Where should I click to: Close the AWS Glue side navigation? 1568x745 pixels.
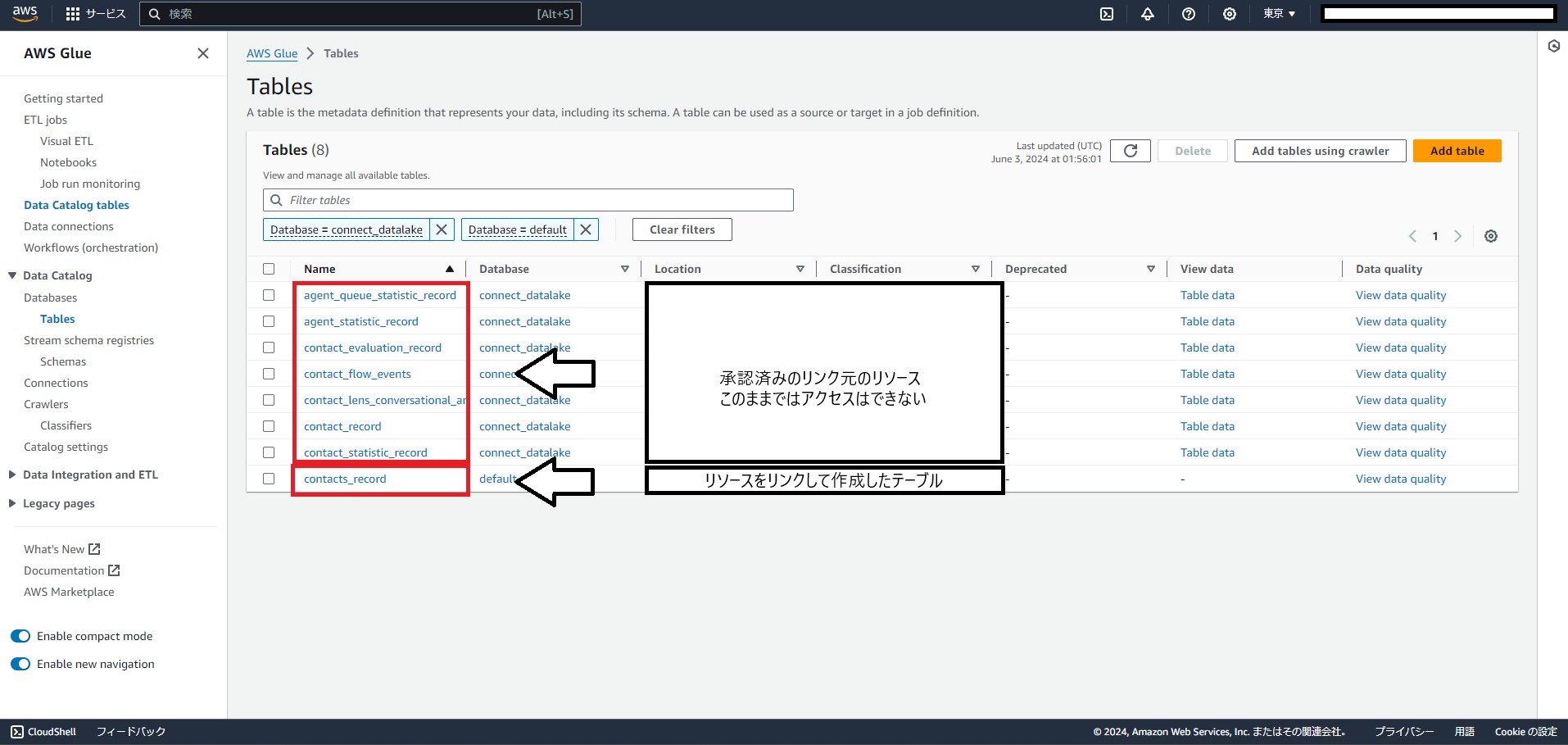[x=203, y=53]
